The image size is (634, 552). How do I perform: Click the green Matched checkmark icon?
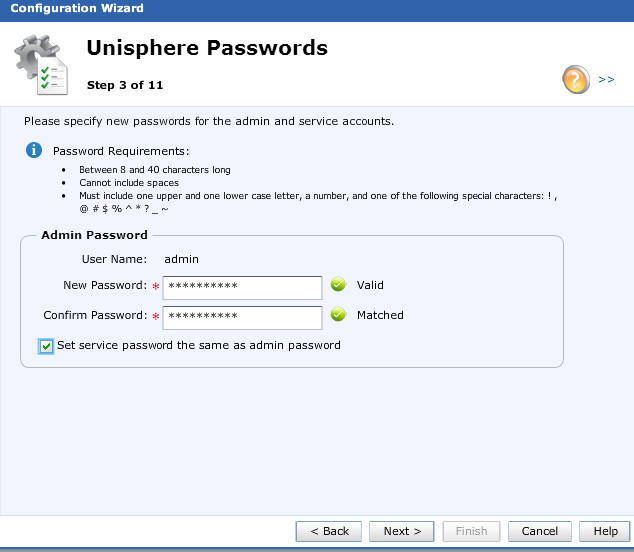[x=338, y=315]
